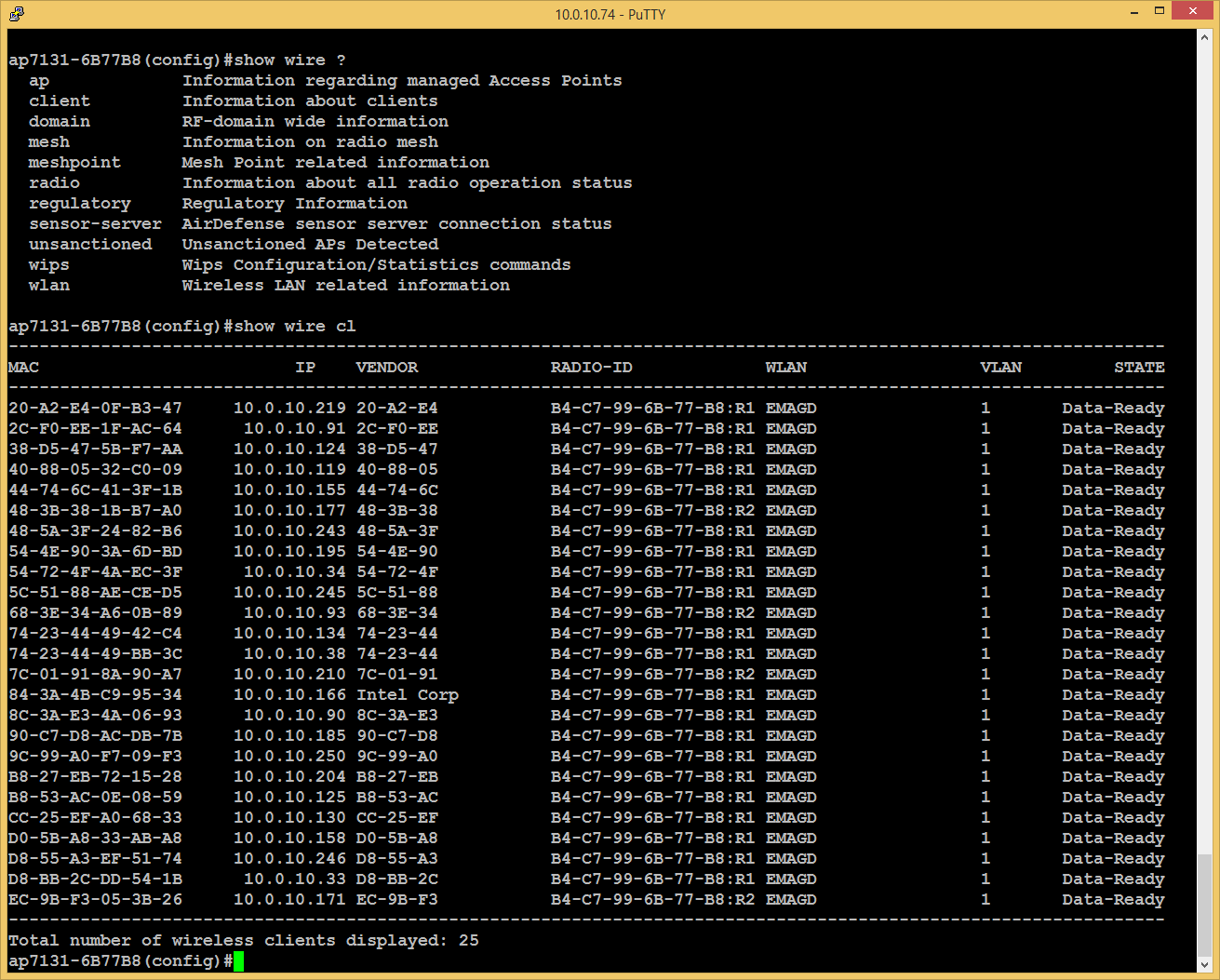Click the "domain" keyword in the help list
The image size is (1220, 980).
tap(60, 122)
